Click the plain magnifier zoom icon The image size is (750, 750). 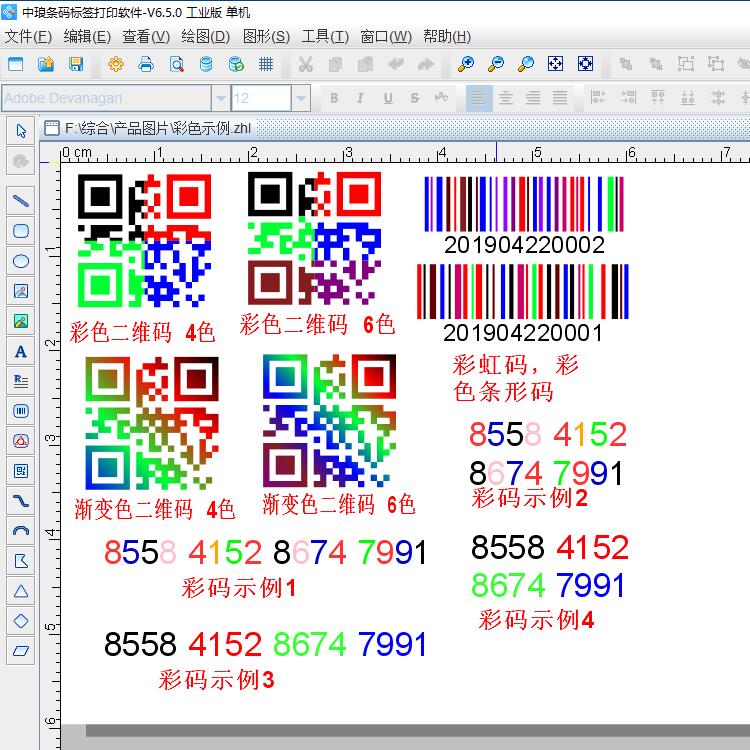[526, 64]
